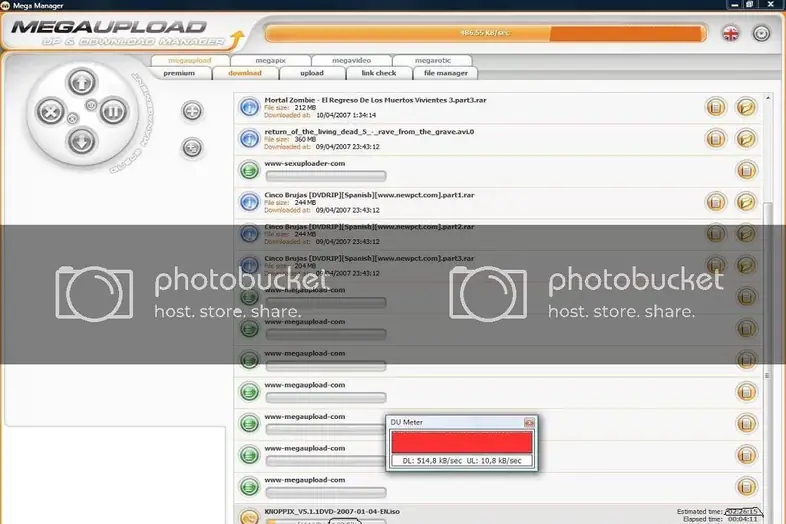Remove Mortal Zombie part3.rar from list
Viewport: 786px width, 524px height.
point(715,107)
